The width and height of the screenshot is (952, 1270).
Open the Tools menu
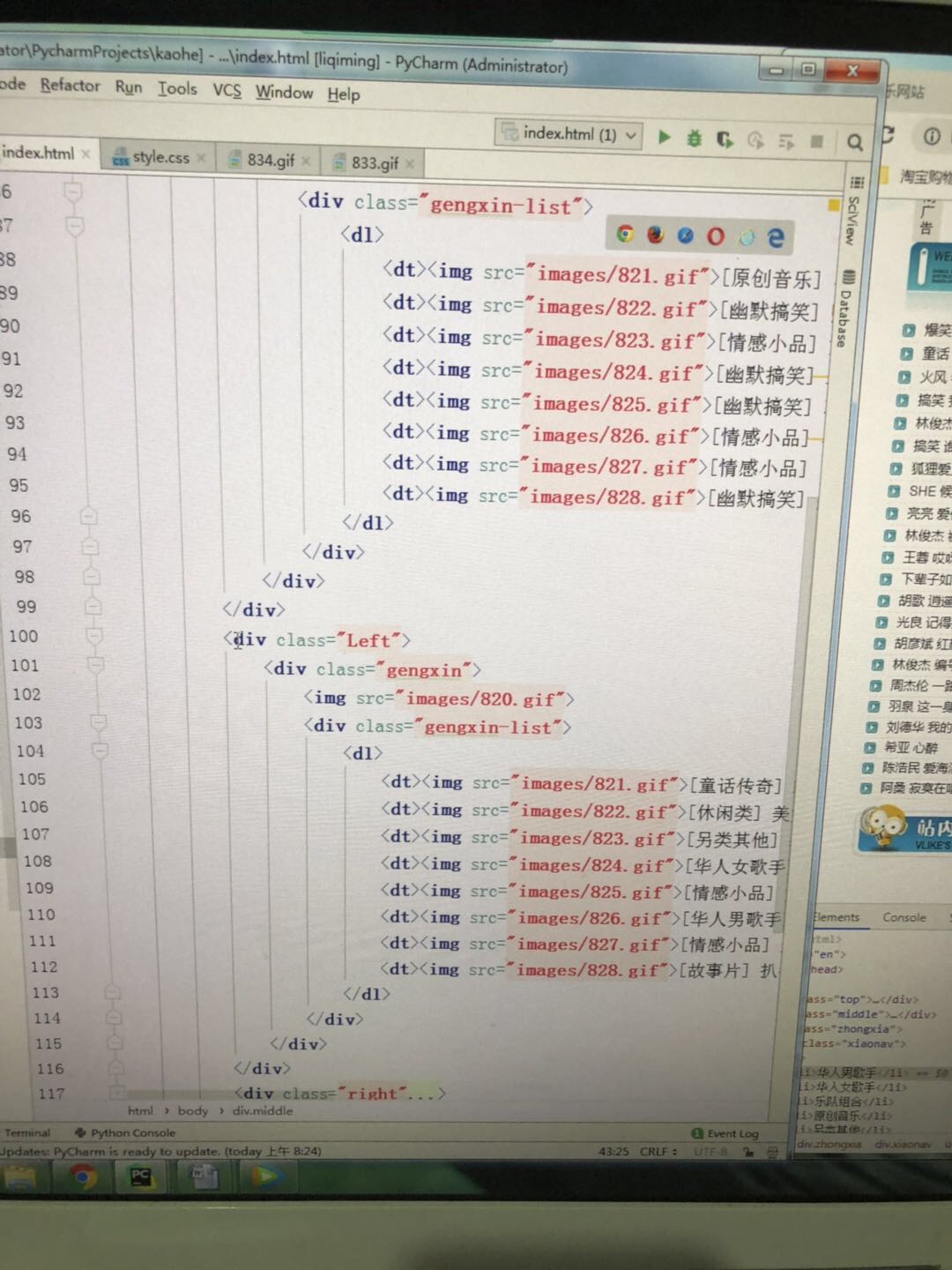(177, 89)
